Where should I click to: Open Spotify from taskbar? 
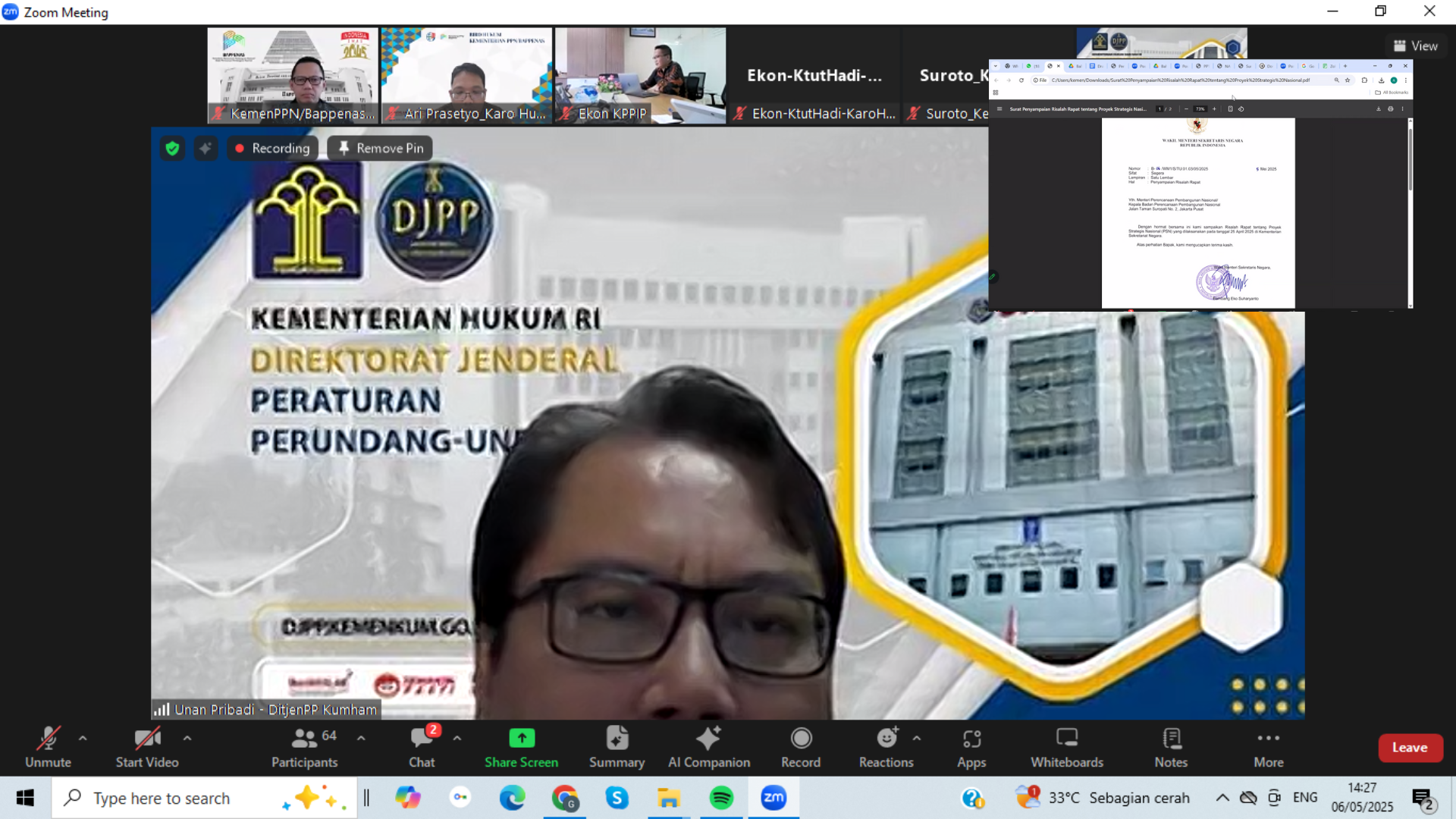tap(721, 798)
